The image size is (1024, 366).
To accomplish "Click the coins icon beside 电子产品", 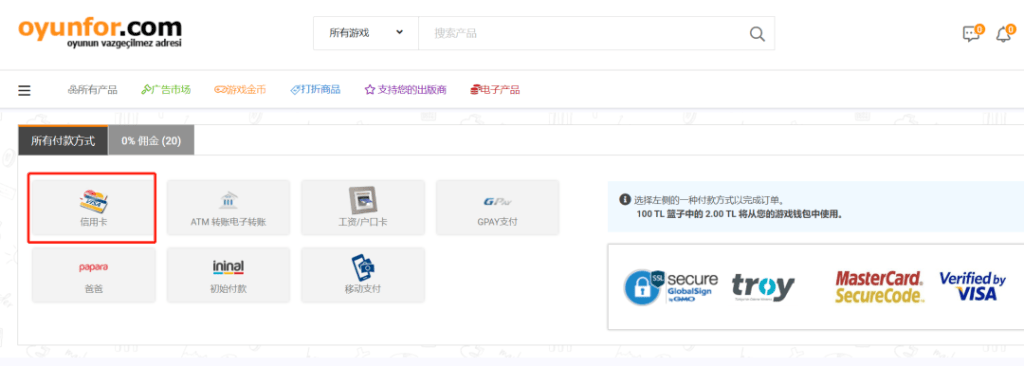I will click(x=475, y=90).
